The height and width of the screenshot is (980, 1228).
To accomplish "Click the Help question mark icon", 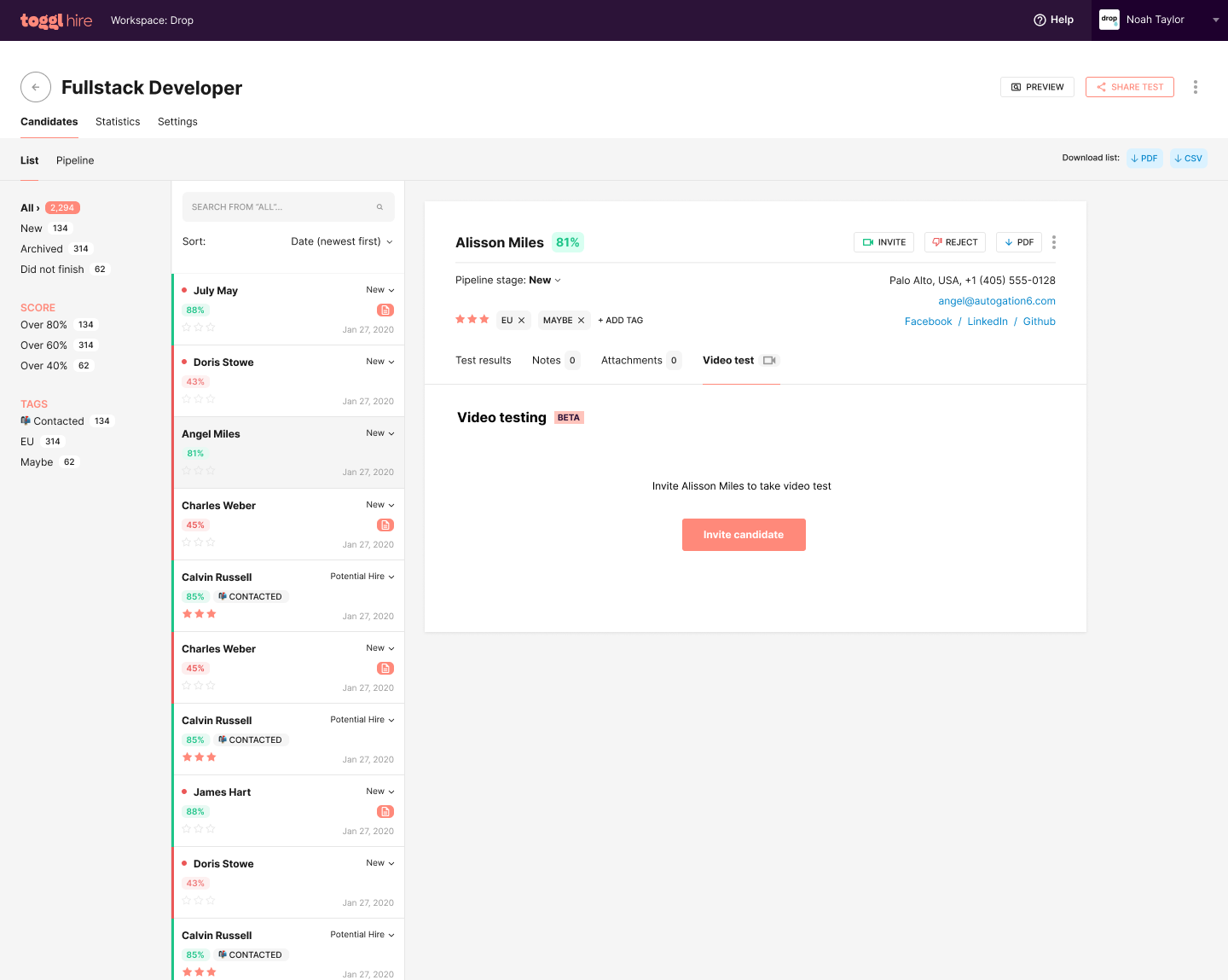I will point(1040,20).
